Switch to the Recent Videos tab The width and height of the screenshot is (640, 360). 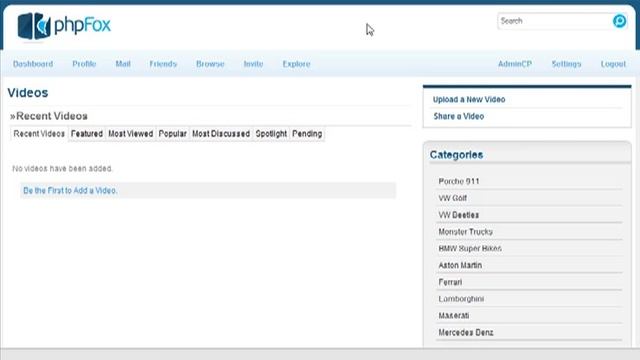tap(39, 134)
